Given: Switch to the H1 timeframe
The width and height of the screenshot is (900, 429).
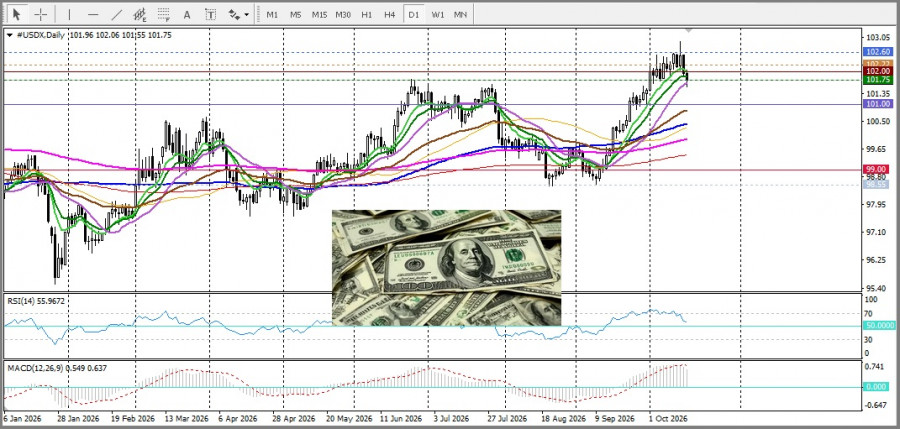Looking at the screenshot, I should (x=367, y=14).
